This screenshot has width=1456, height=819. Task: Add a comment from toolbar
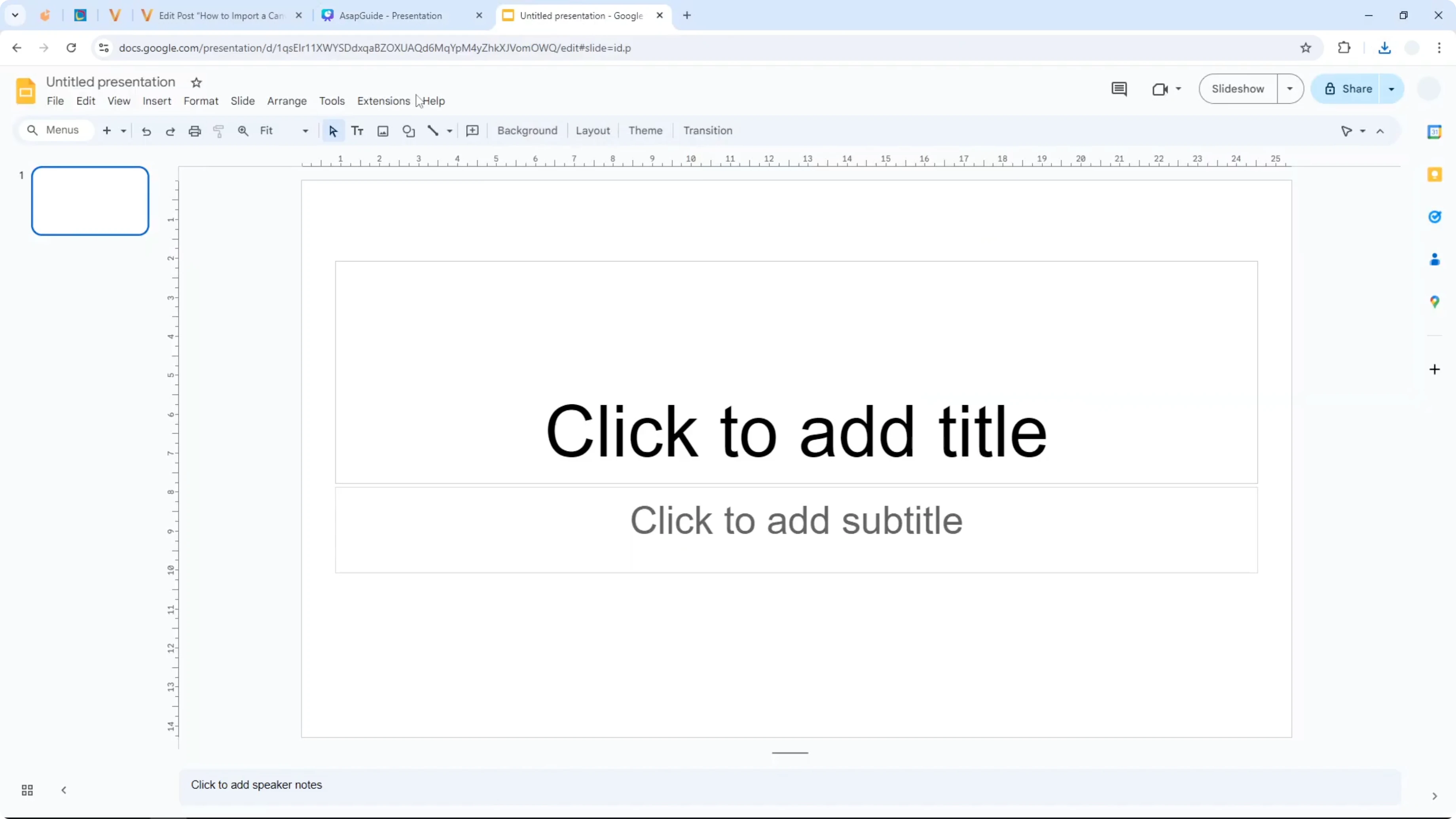click(x=472, y=131)
